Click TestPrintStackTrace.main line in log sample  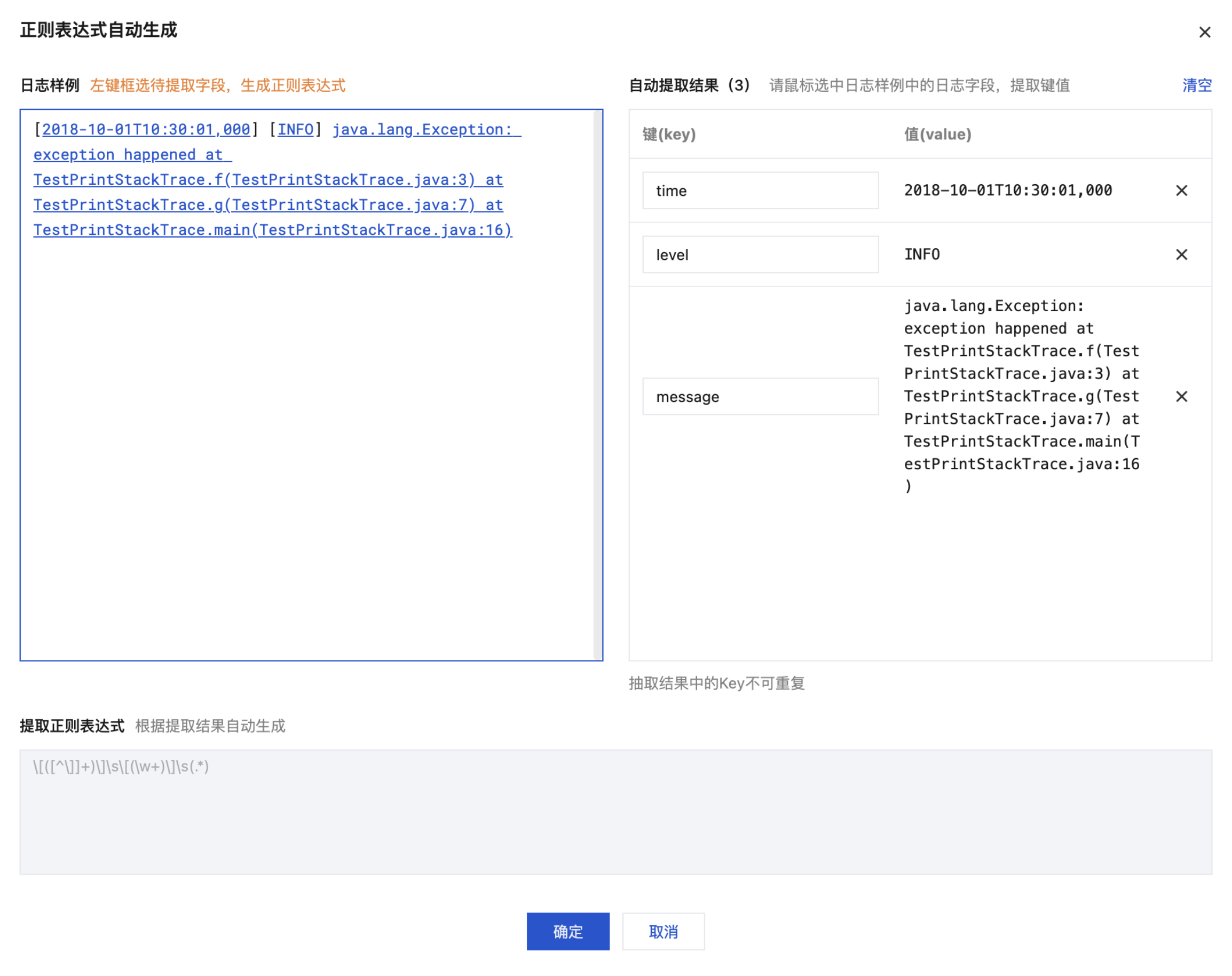click(272, 230)
